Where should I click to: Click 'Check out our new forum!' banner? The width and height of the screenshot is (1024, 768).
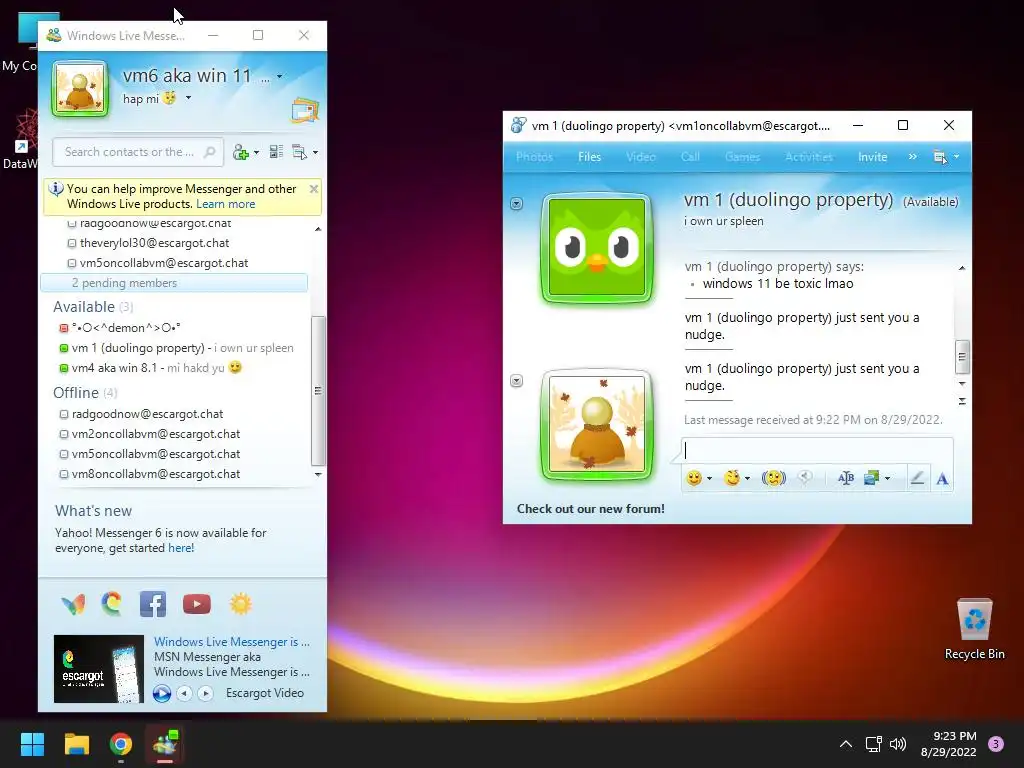pyautogui.click(x=590, y=509)
